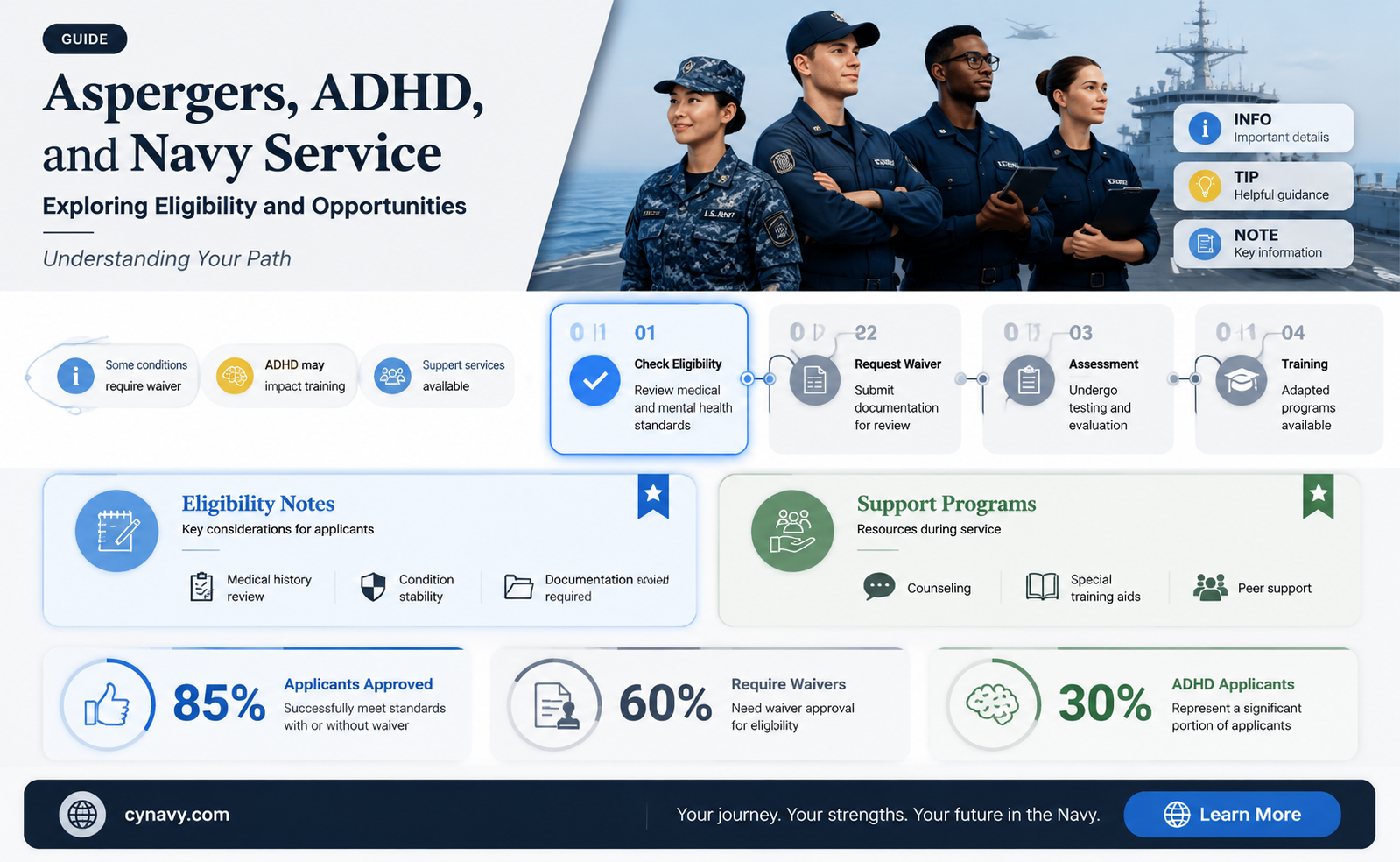The image size is (1400, 862).
Task: Click brain icon in ADHD Applicants ring
Action: pyautogui.click(x=993, y=704)
